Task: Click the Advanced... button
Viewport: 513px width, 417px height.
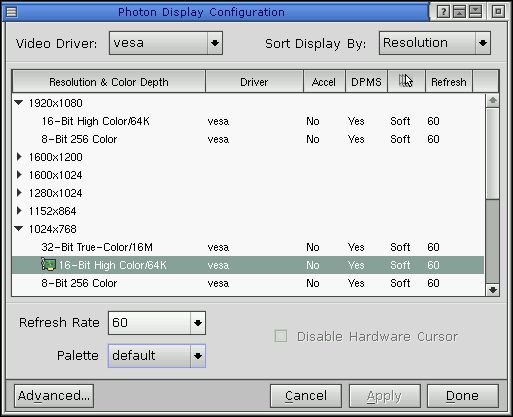Action: (54, 396)
